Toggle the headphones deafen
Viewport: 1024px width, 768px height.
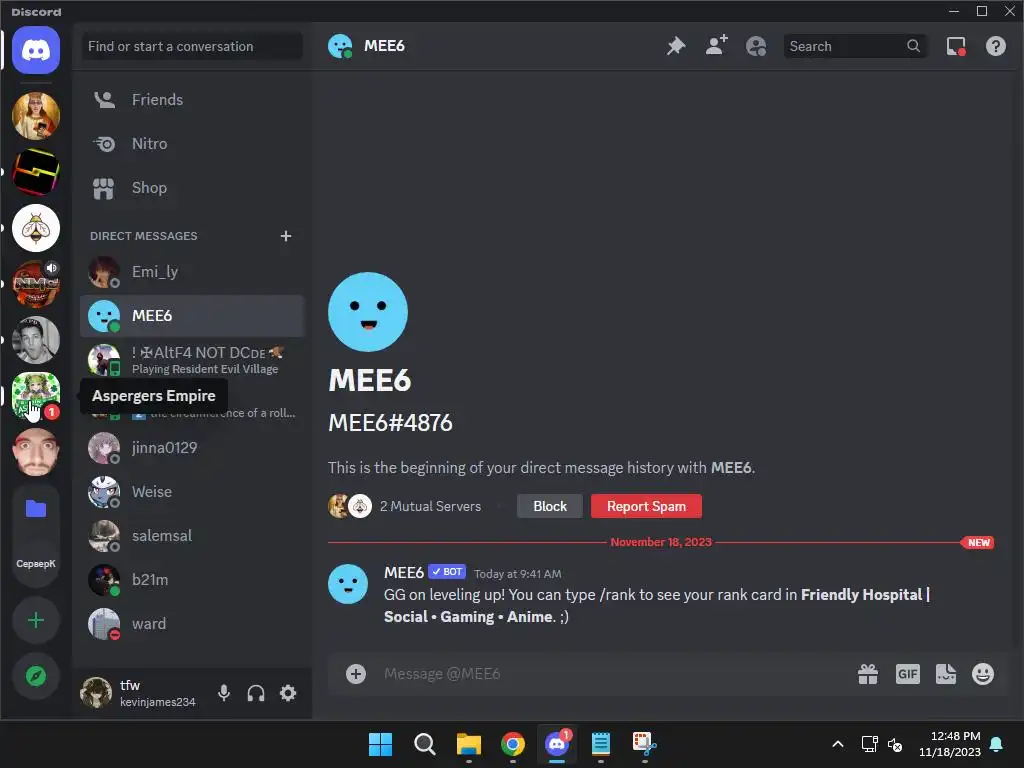(256, 693)
